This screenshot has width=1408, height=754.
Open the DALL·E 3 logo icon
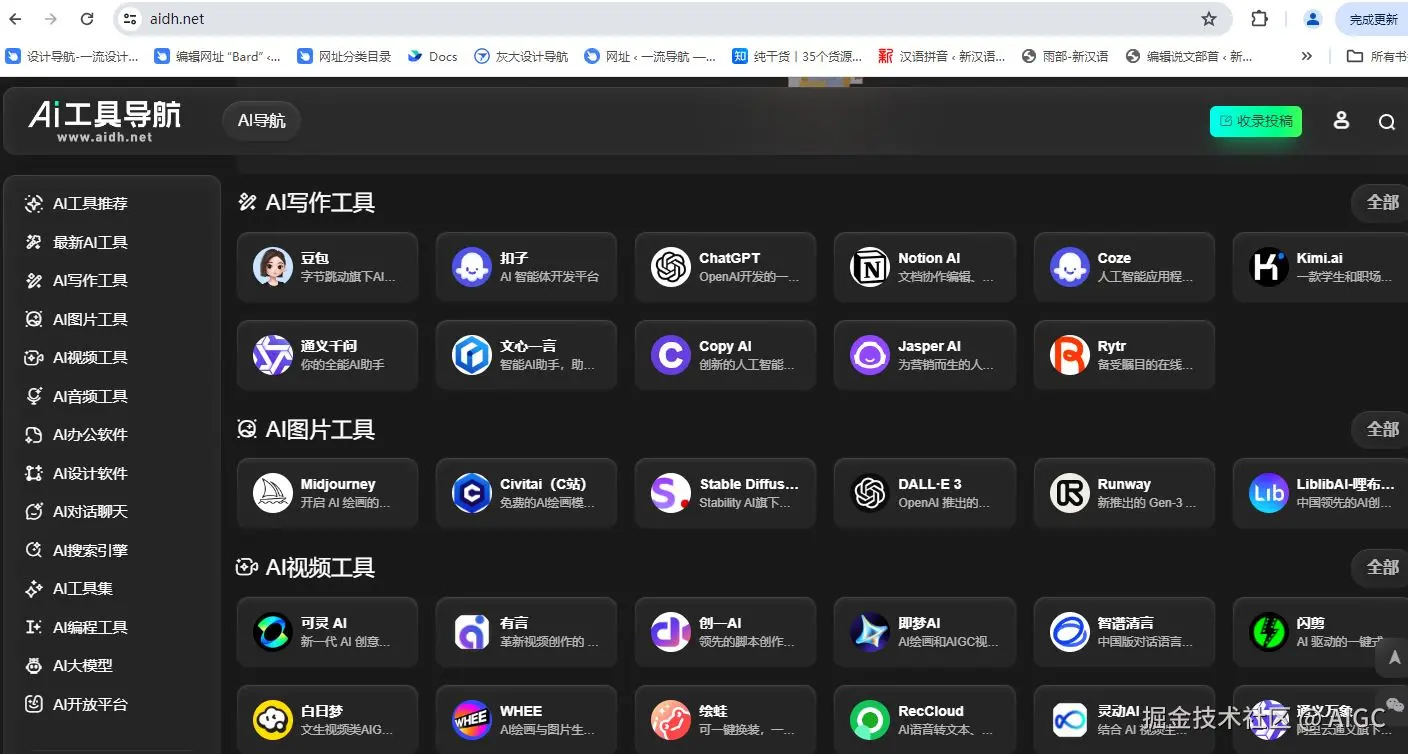pos(869,493)
